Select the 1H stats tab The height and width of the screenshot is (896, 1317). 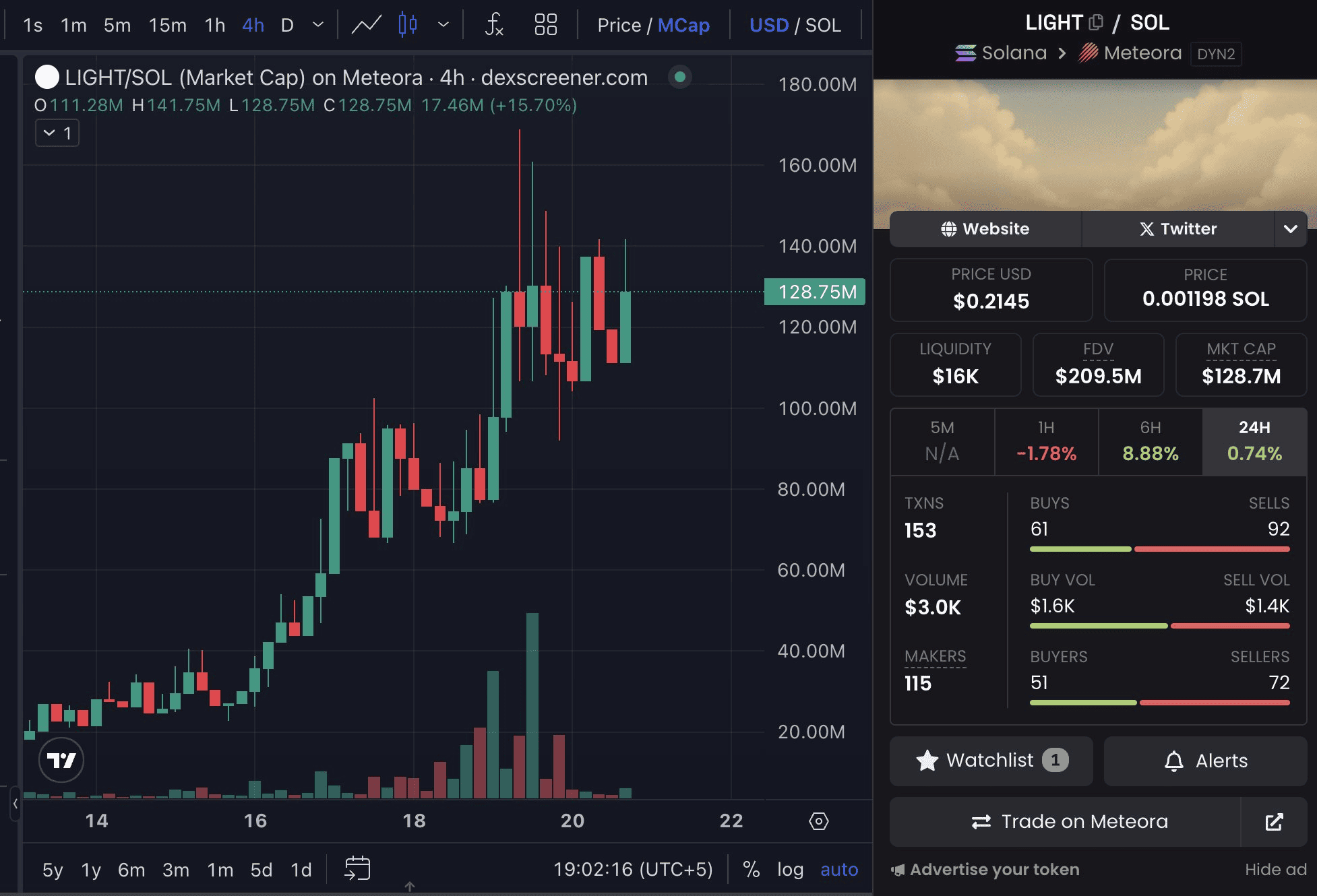(x=1046, y=441)
